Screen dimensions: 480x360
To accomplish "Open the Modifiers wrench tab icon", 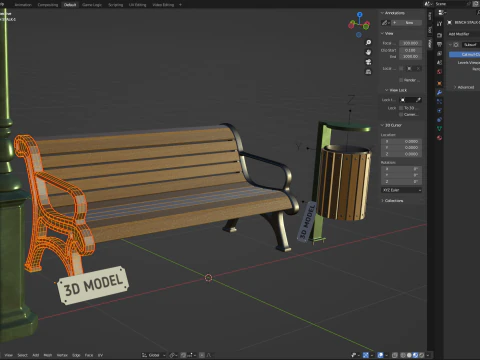I will click(439, 92).
